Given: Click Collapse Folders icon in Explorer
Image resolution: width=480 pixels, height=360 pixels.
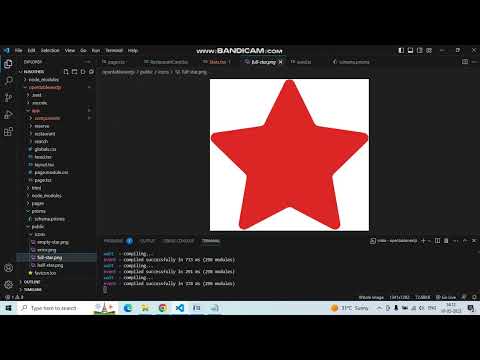Looking at the screenshot, I should pyautogui.click(x=91, y=72).
